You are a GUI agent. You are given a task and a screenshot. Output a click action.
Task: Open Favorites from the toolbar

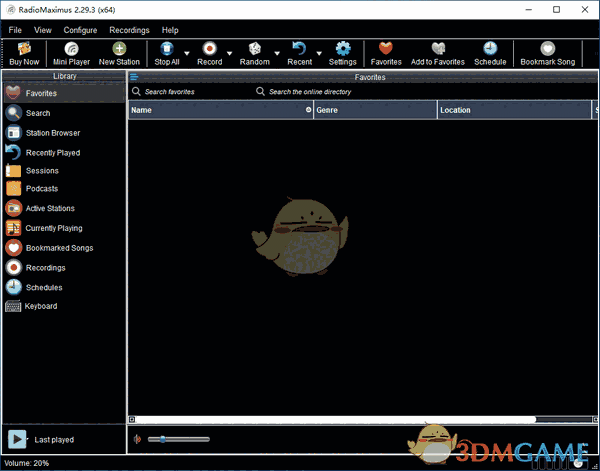tap(386, 54)
